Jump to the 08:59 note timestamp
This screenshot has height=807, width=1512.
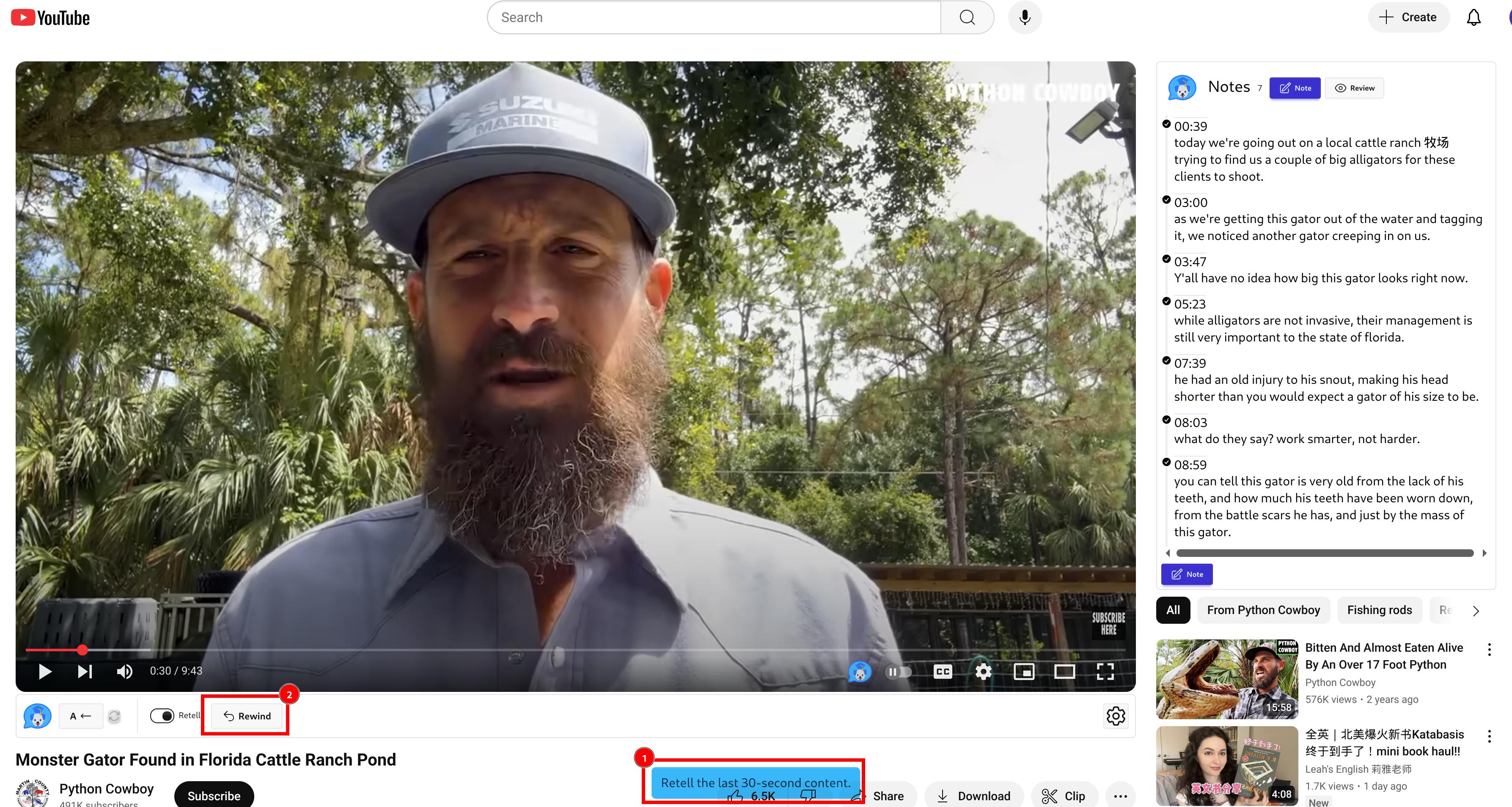pyautogui.click(x=1190, y=465)
